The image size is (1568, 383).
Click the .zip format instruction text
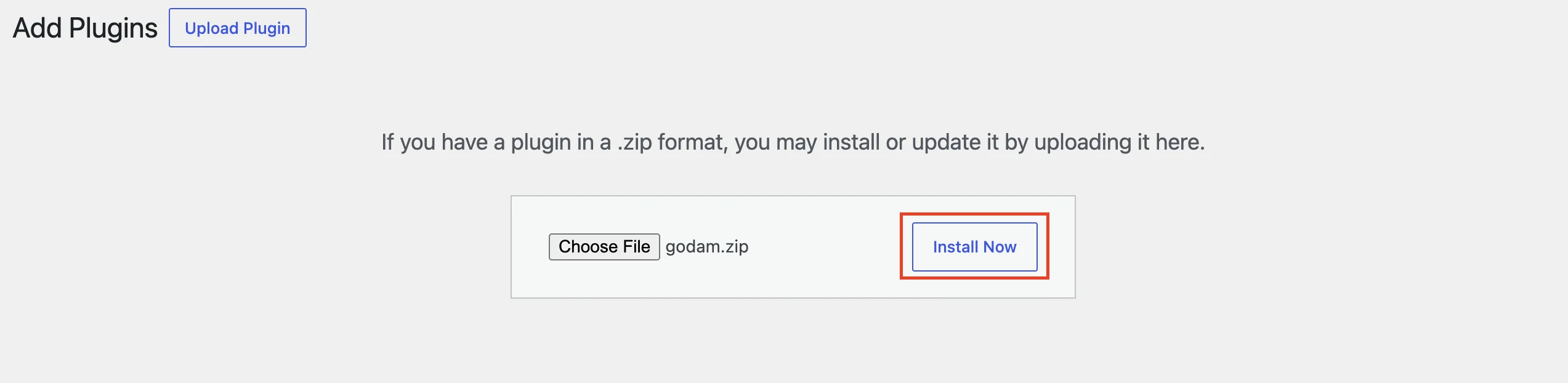(x=793, y=142)
